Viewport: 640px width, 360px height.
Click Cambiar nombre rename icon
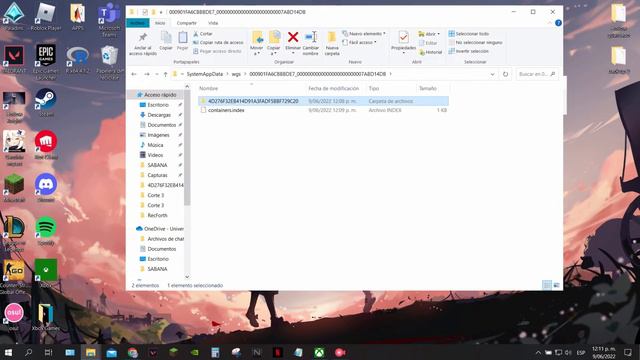[x=311, y=37]
